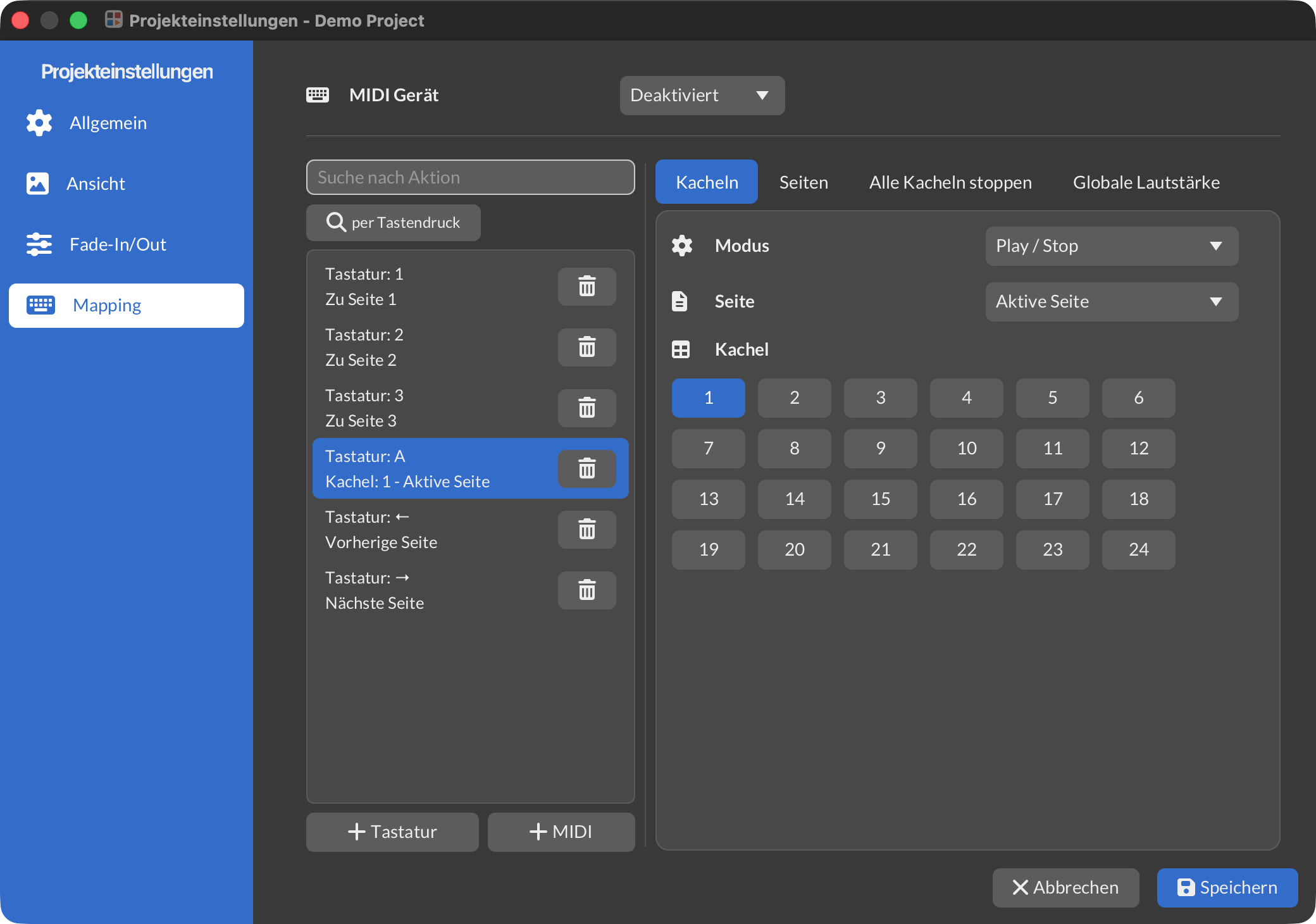
Task: Delete the Tastatur: A mapping
Action: coord(587,469)
